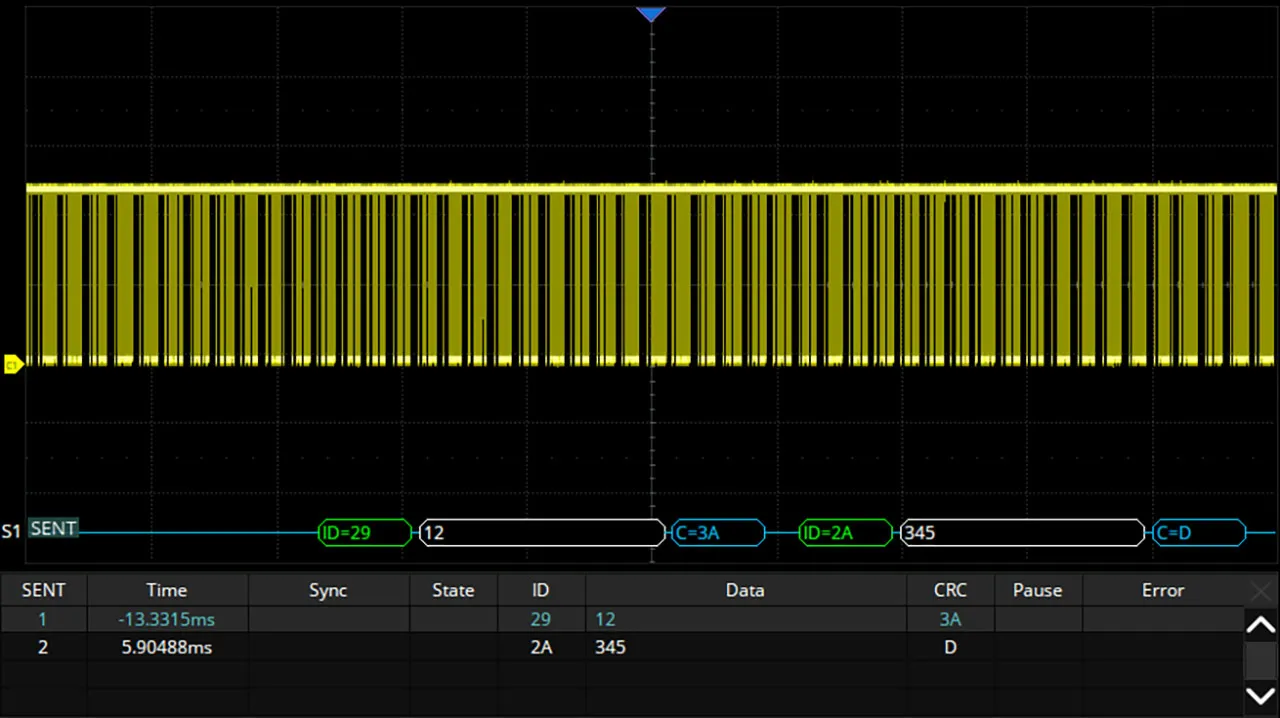Select the yellow channel 1 ground indicator
The height and width of the screenshot is (718, 1280).
(x=13, y=366)
